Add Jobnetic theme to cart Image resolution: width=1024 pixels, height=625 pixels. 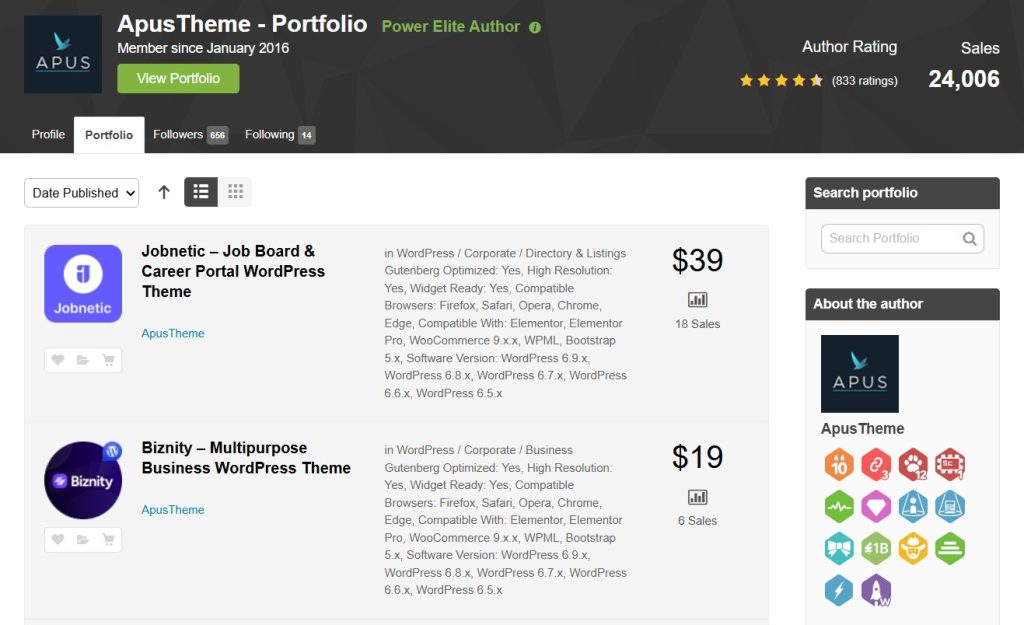pyautogui.click(x=108, y=360)
